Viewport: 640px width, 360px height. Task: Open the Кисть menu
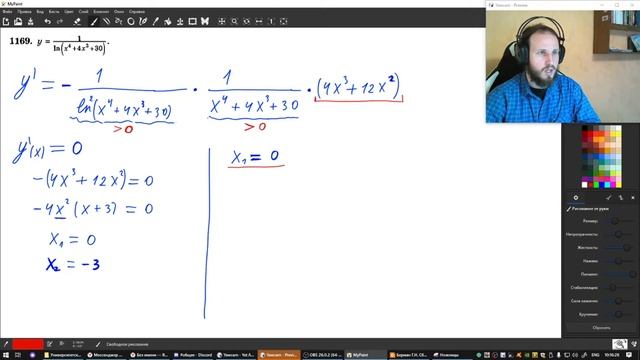54,12
